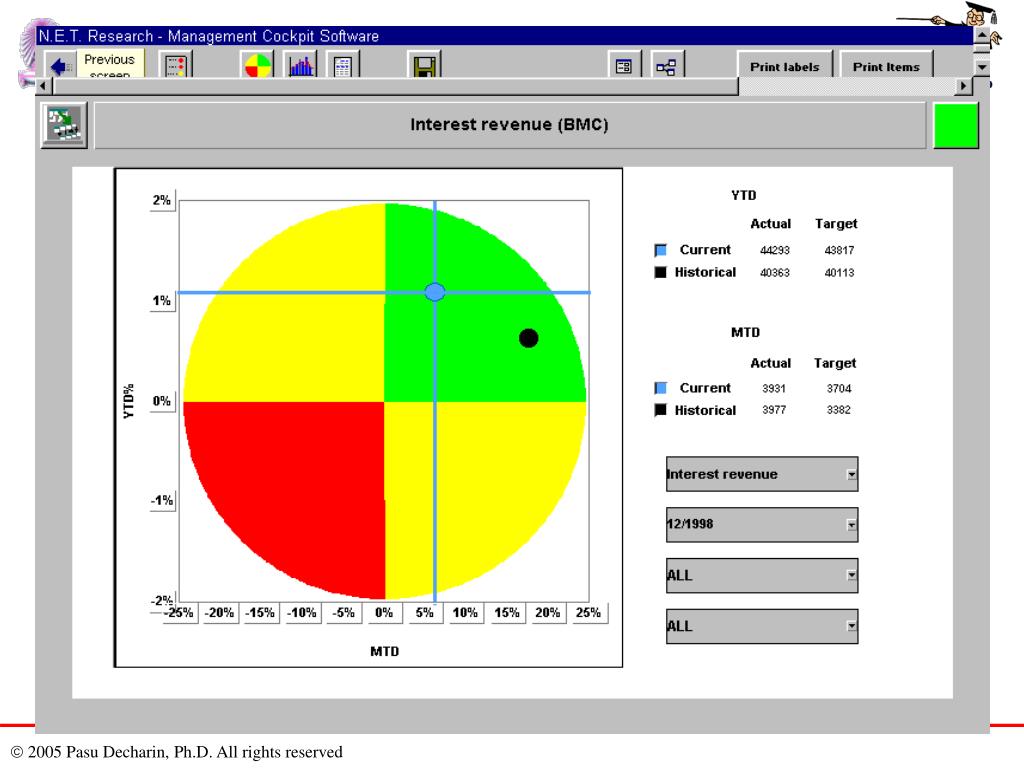
Task: Go back using the blue arrow icon
Action: point(61,66)
